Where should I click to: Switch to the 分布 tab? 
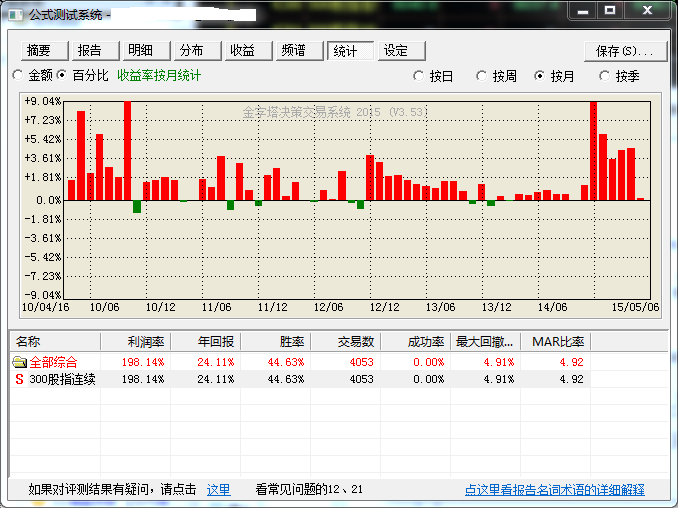pos(198,51)
